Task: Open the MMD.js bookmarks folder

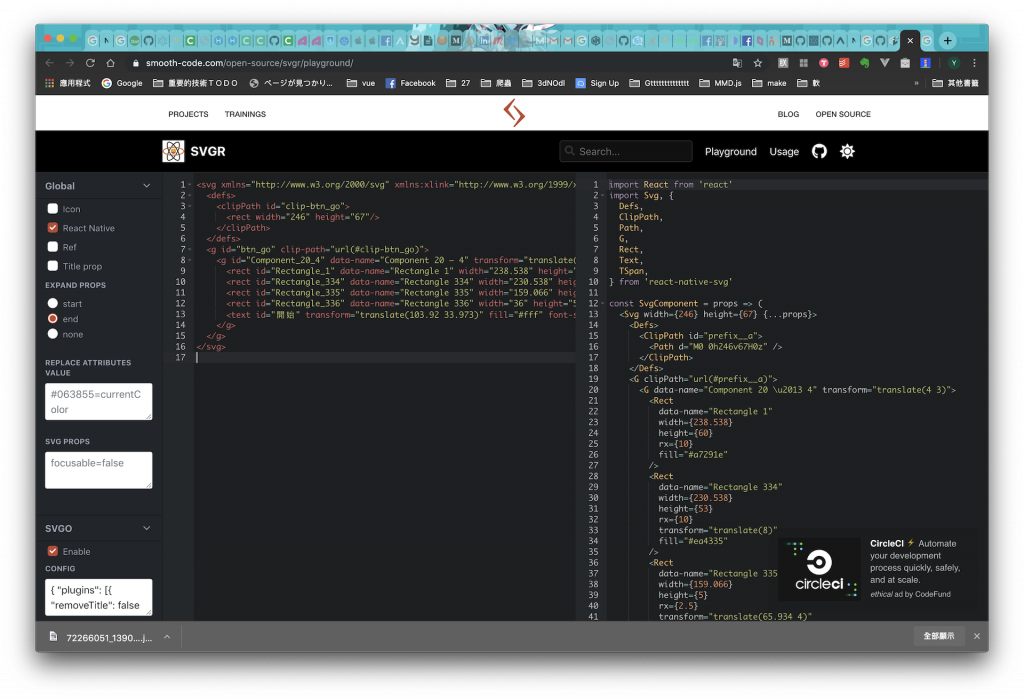Action: click(720, 83)
